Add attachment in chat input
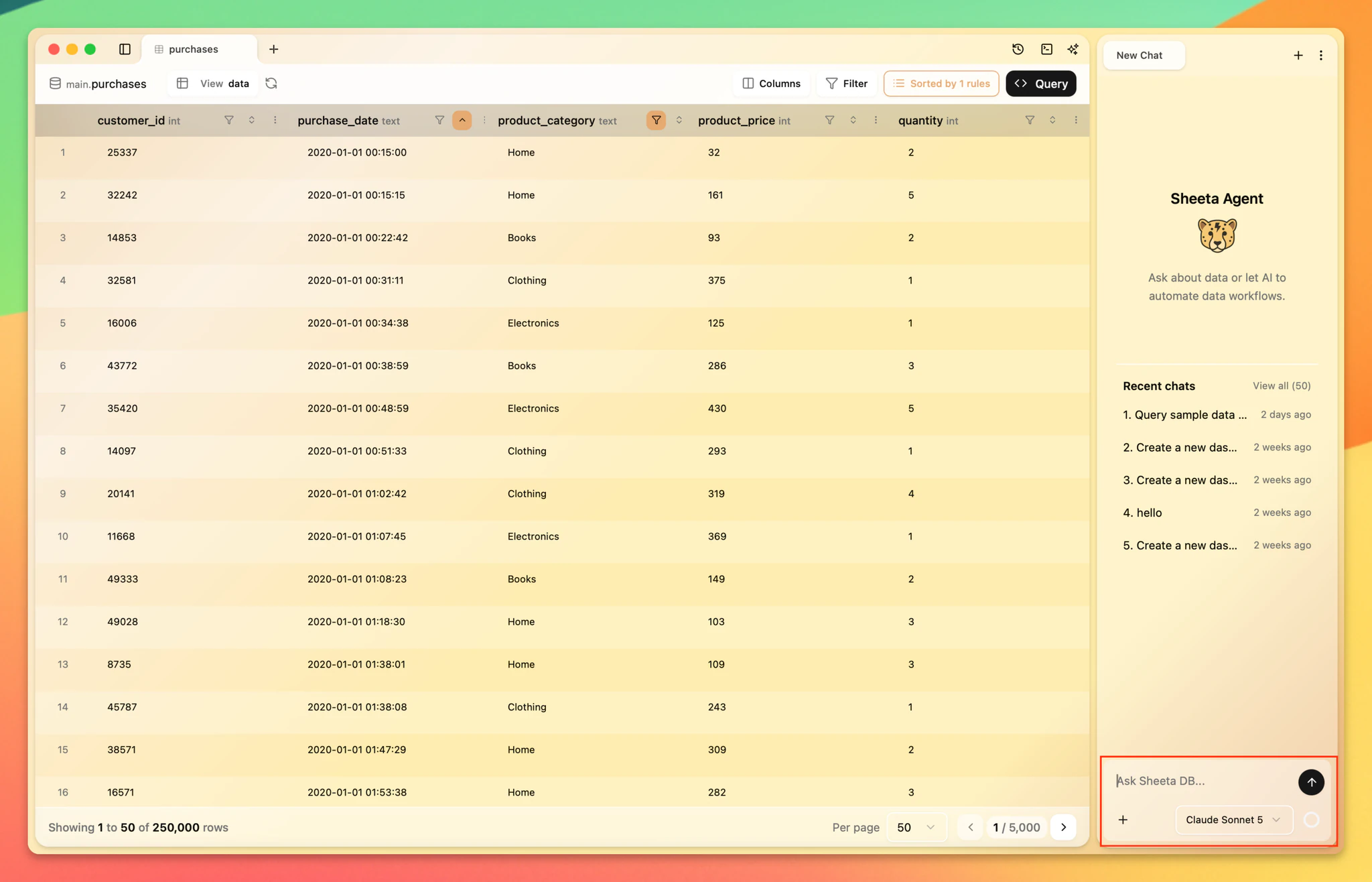The height and width of the screenshot is (882, 1372). [1123, 820]
